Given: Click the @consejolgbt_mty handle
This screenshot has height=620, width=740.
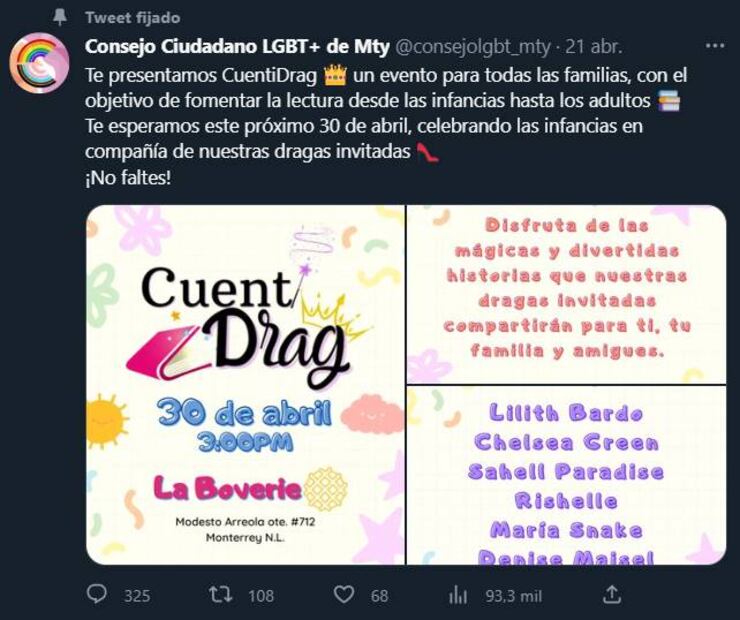Looking at the screenshot, I should pos(472,47).
